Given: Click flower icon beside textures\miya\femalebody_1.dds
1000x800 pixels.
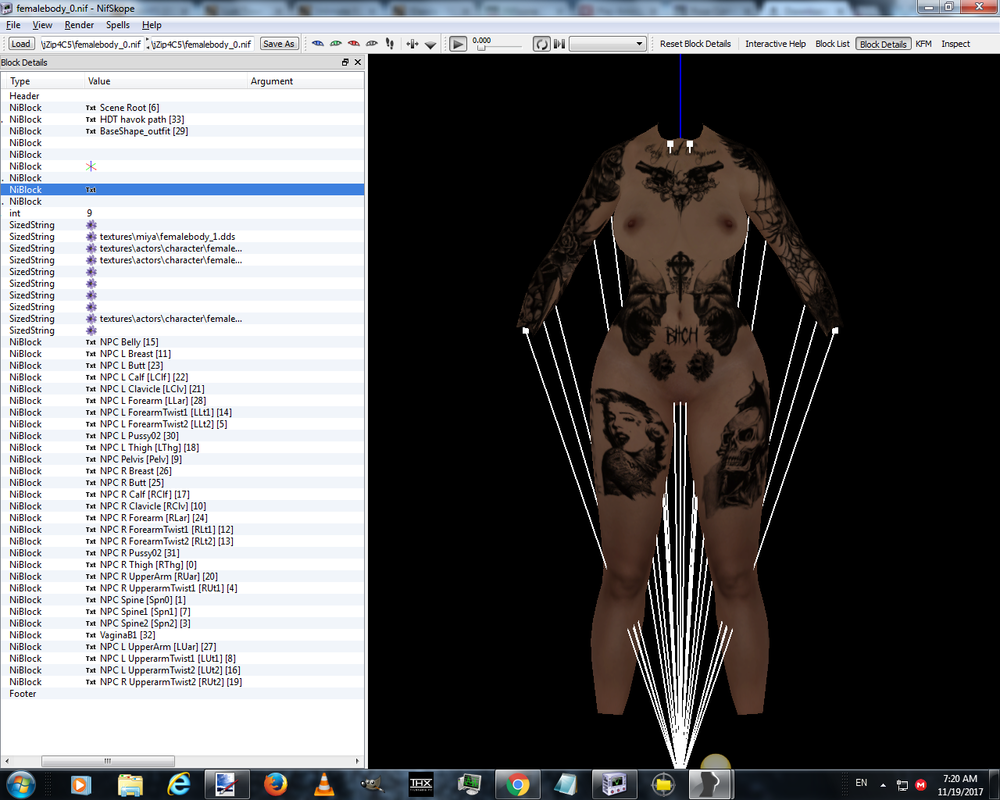Looking at the screenshot, I should (91, 237).
